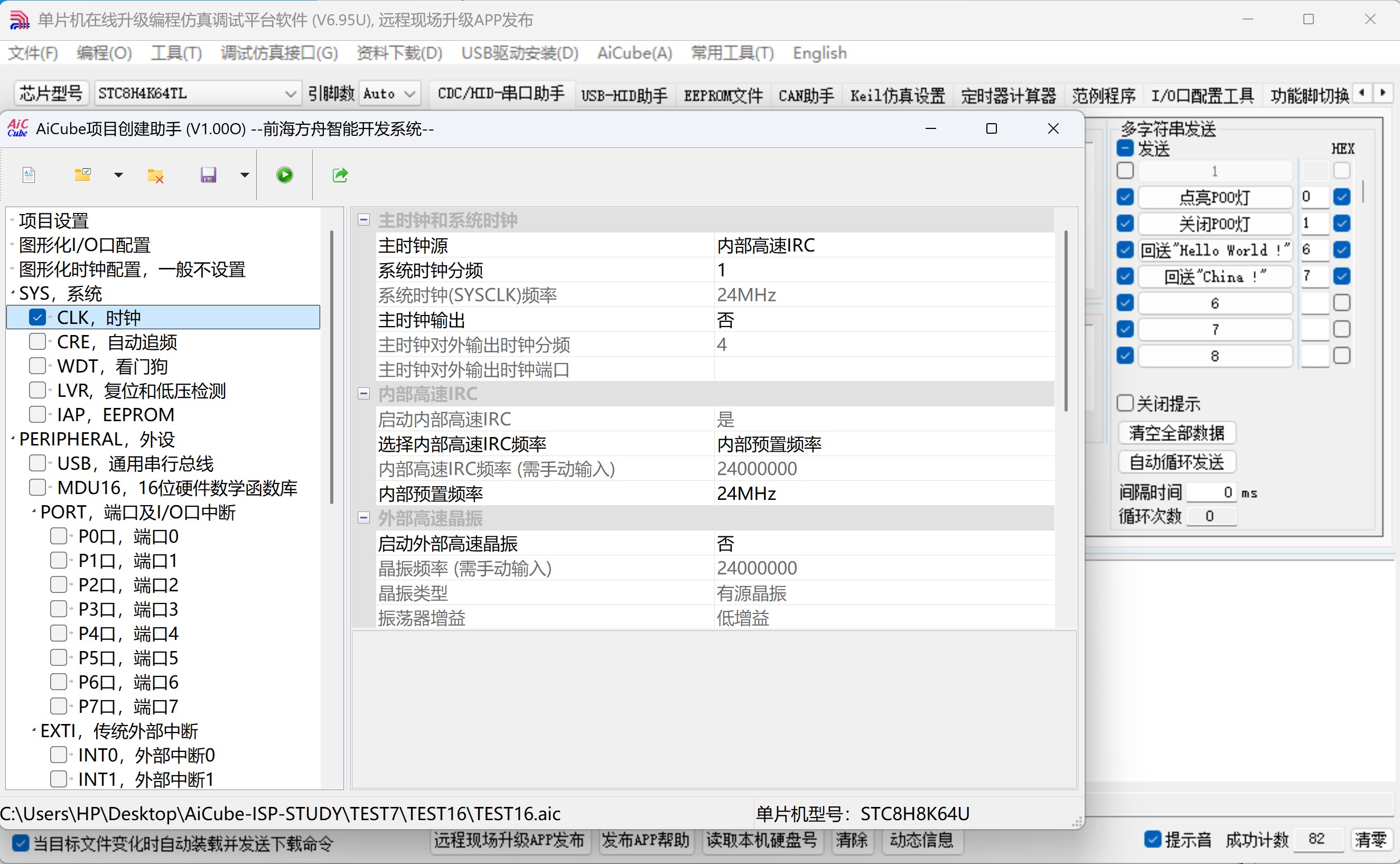
Task: Click 清空全部数据 button
Action: 1177,433
